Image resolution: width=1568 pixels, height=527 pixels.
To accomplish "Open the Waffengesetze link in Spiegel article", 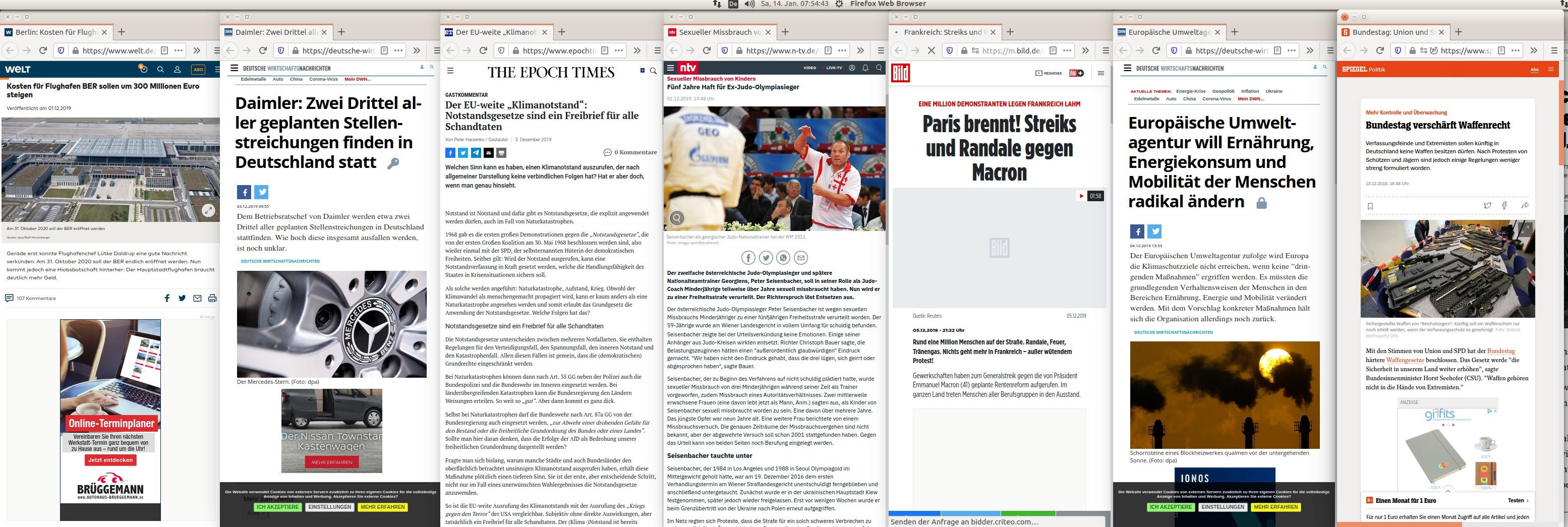I will click(1405, 360).
